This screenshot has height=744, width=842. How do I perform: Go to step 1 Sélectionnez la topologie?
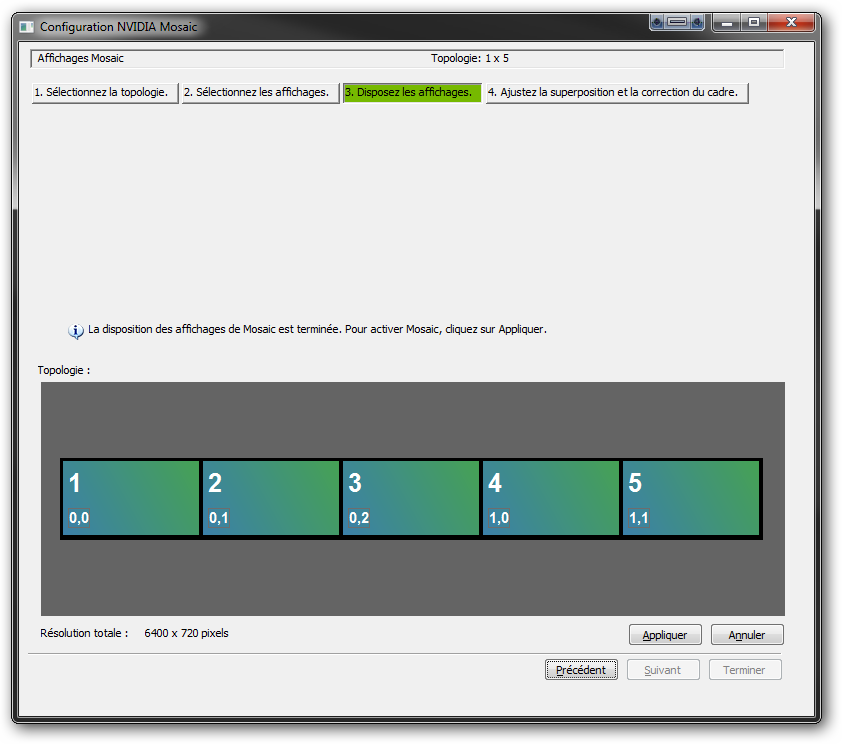point(105,93)
